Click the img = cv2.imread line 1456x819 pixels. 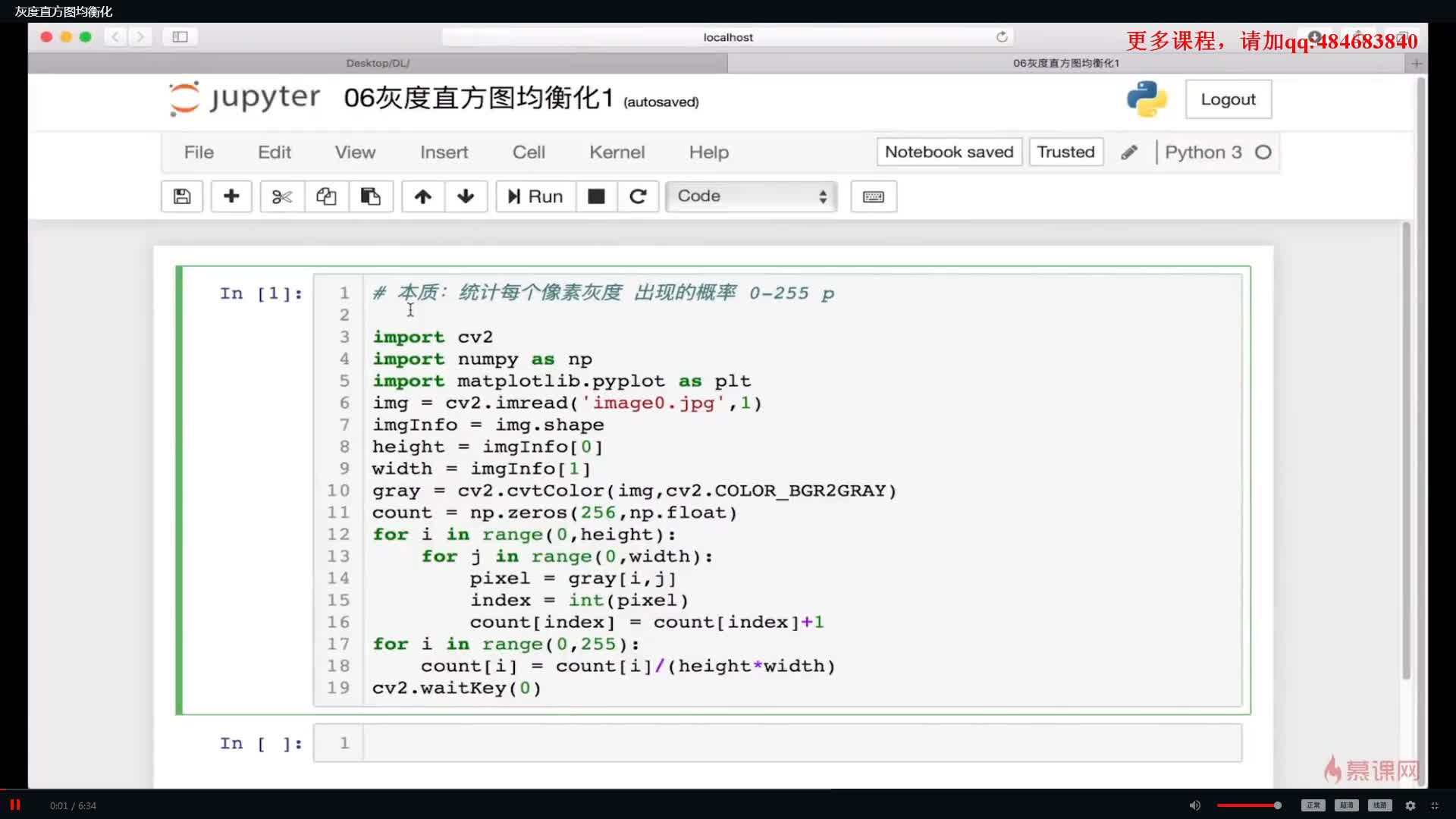(567, 403)
